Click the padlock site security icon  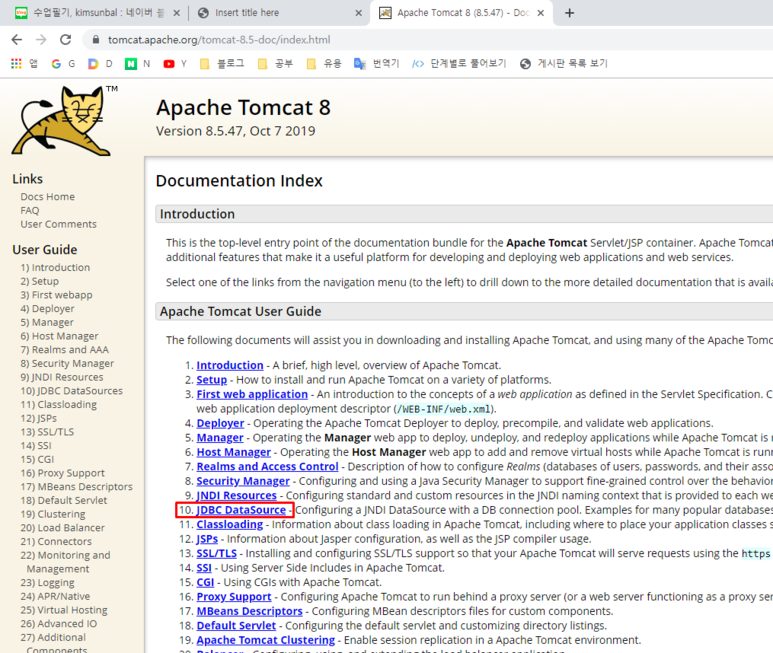coord(96,40)
